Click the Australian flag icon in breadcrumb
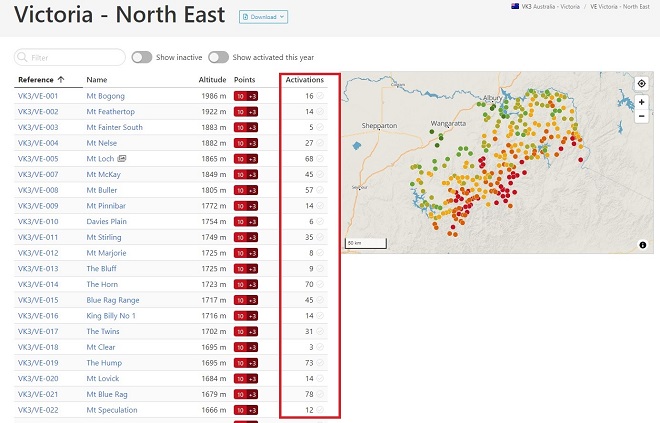 click(515, 6)
